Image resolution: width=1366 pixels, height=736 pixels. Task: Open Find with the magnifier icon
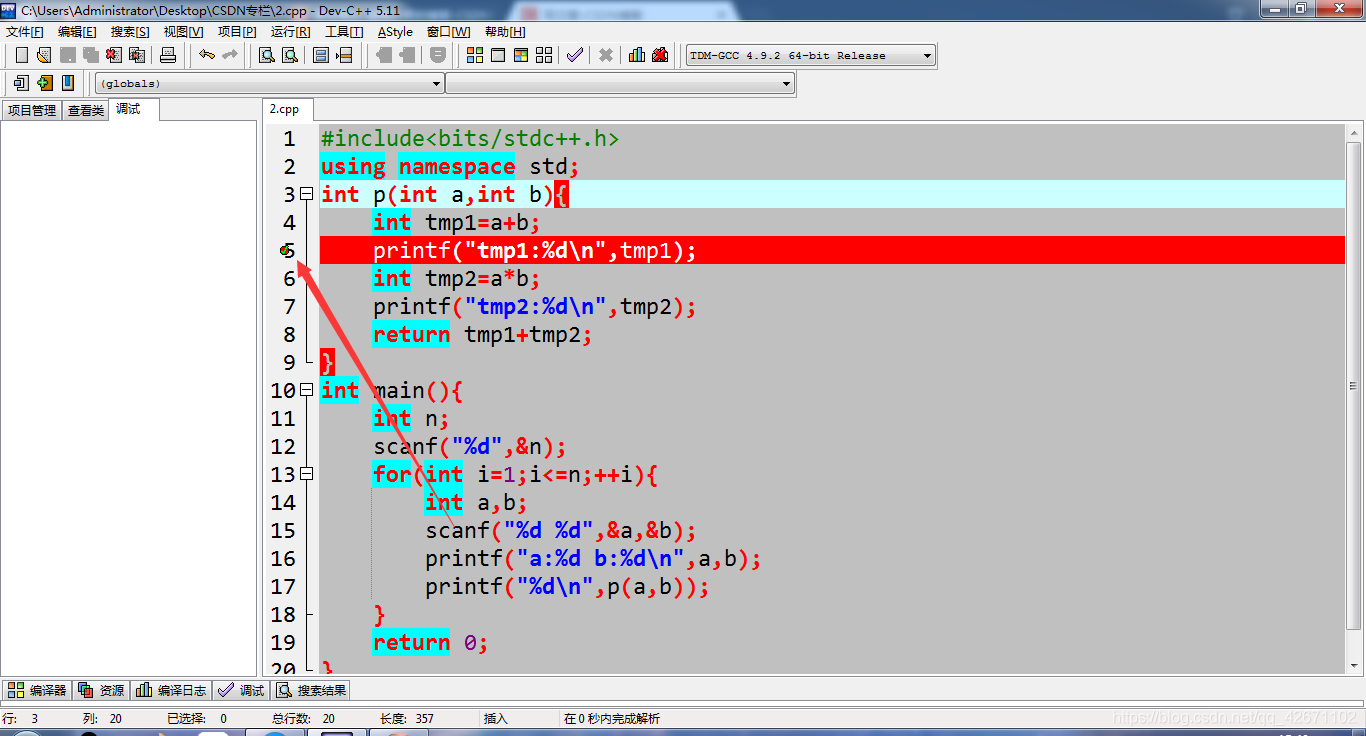[x=267, y=55]
